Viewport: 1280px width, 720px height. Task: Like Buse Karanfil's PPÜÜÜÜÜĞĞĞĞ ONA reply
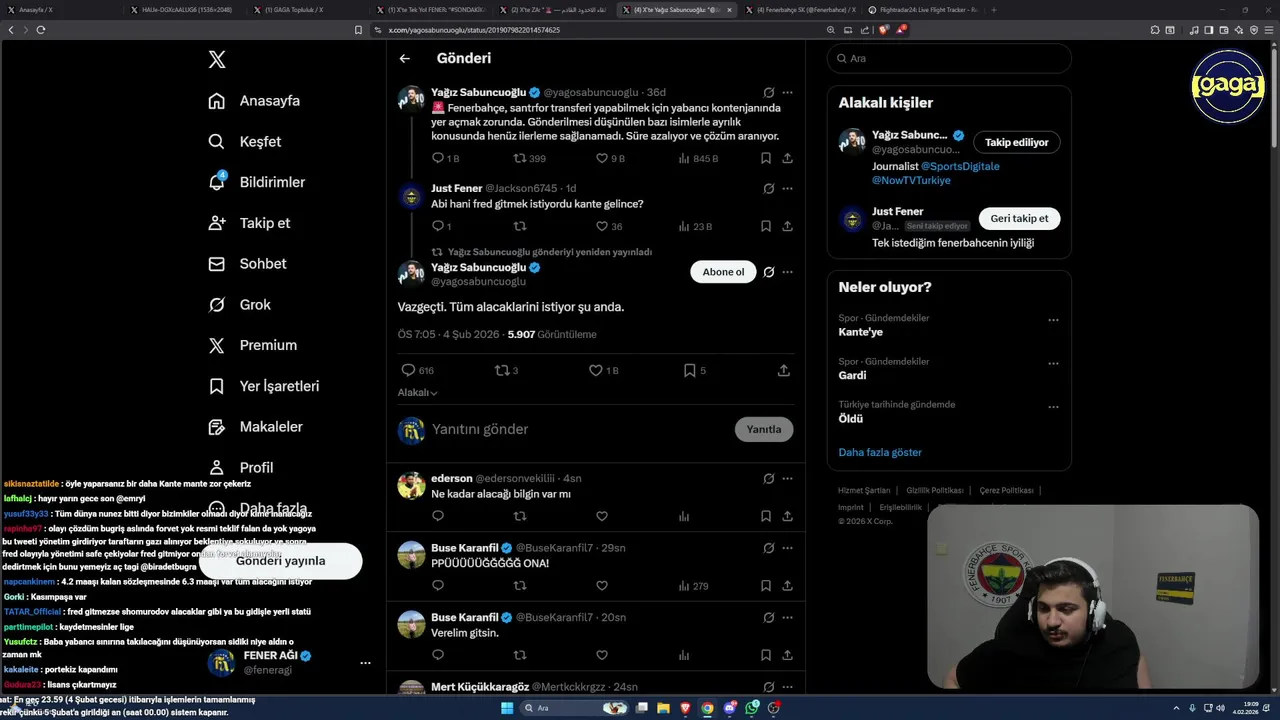(602, 586)
